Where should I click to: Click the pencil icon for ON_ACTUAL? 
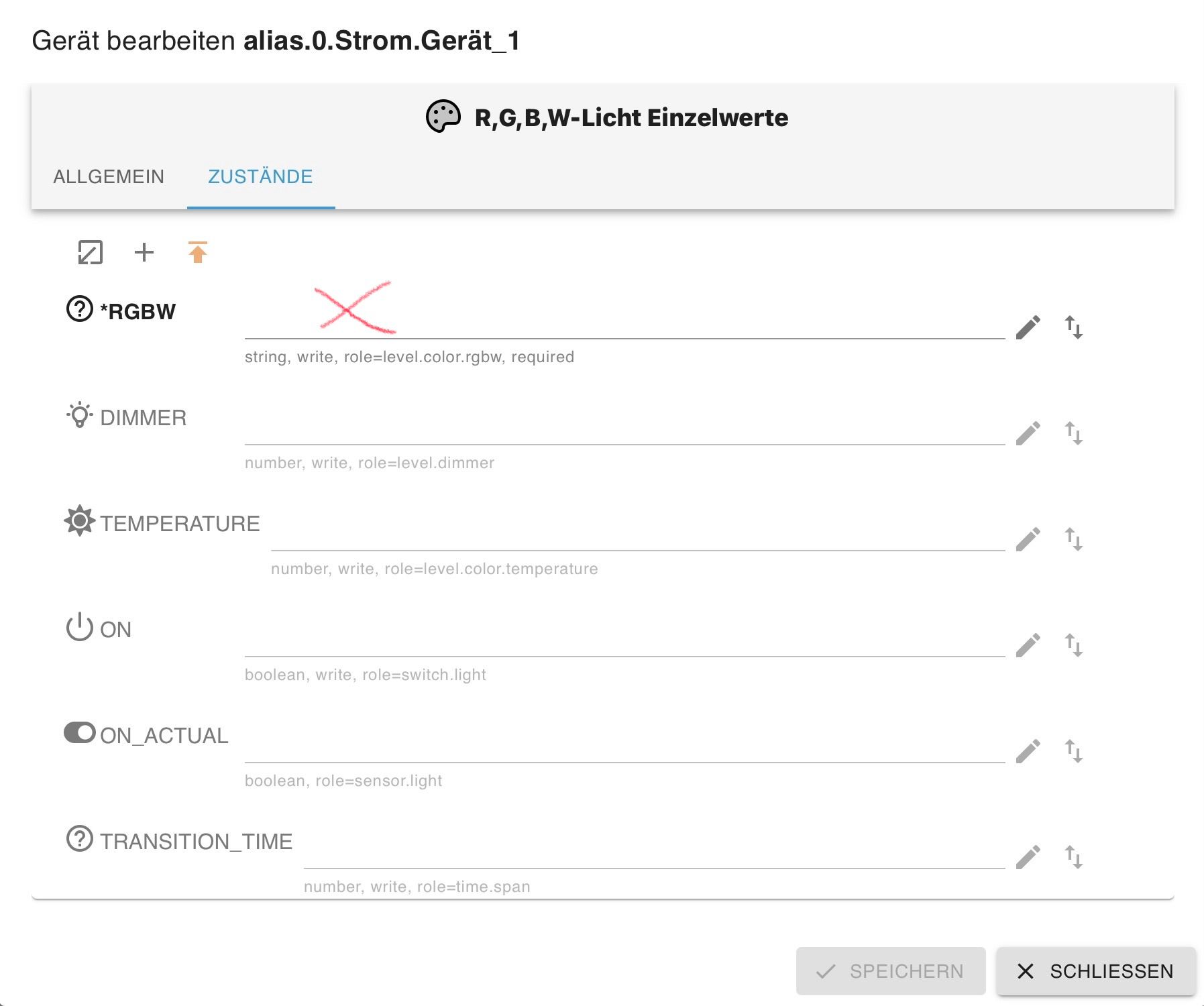tap(1028, 751)
